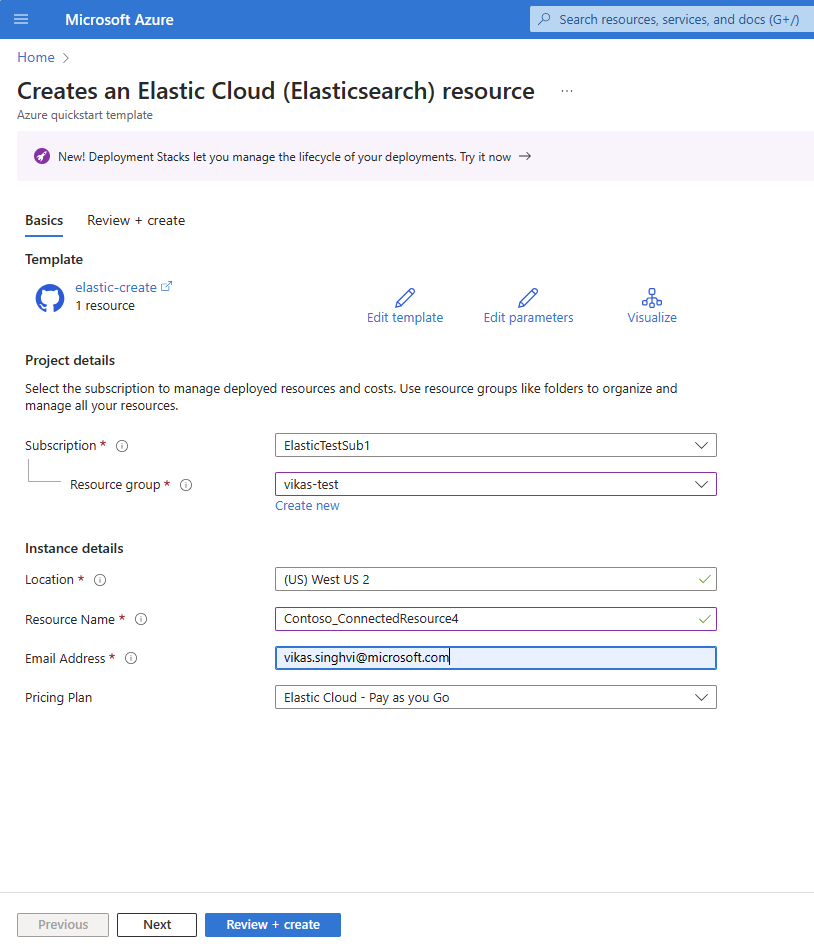This screenshot has height=950, width=814.
Task: Click the Deployment Stacks rocket icon
Action: point(42,156)
